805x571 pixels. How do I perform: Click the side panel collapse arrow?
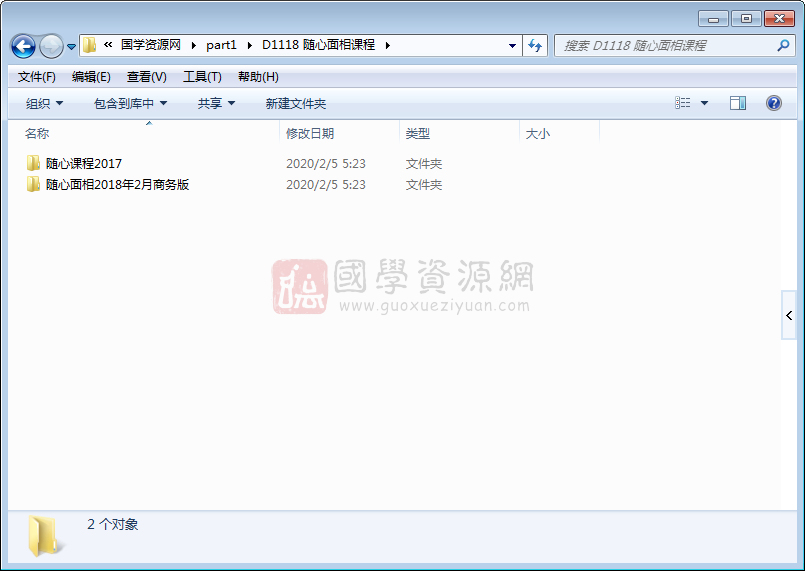click(x=789, y=315)
